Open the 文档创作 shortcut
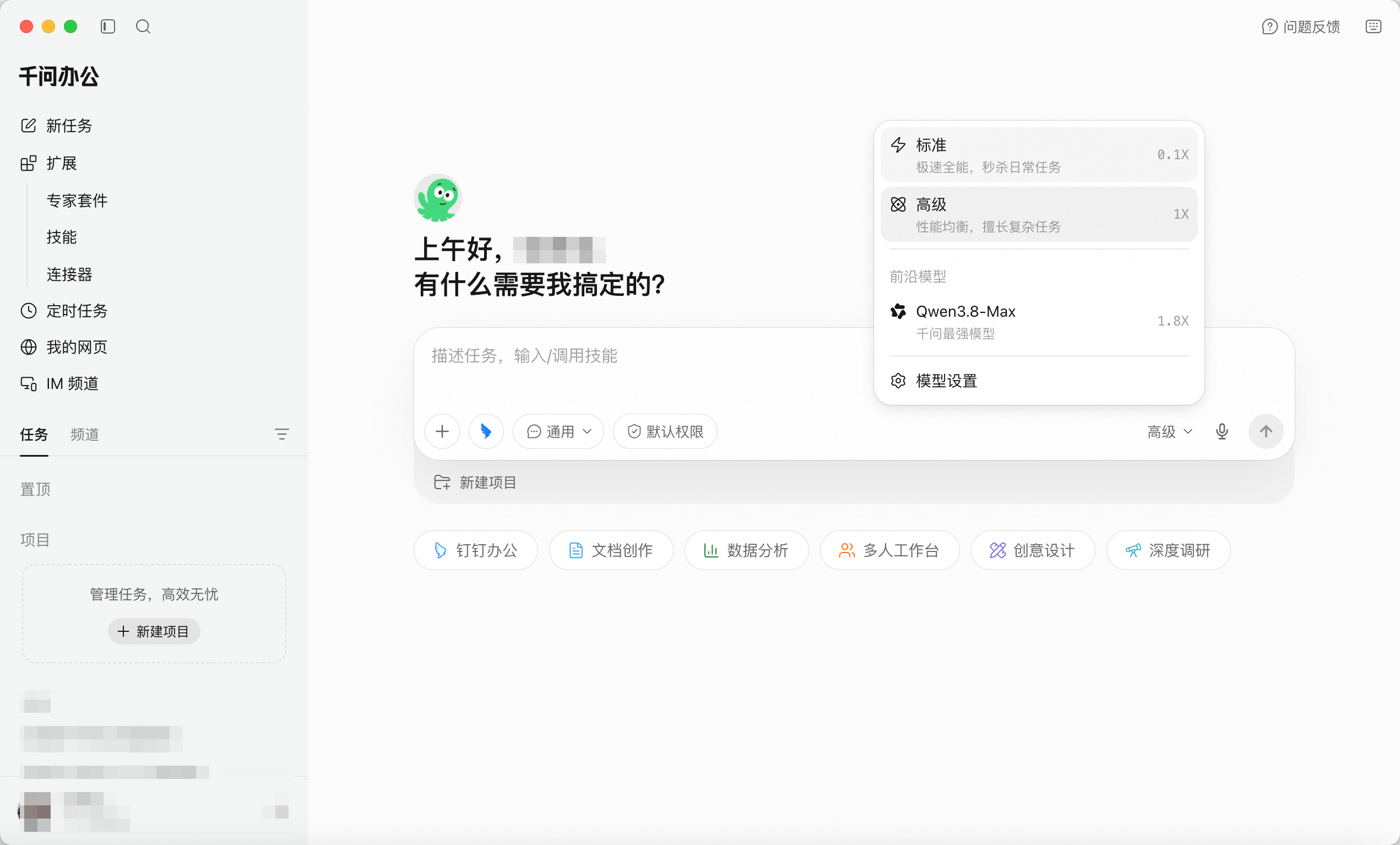Viewport: 1400px width, 845px height. [611, 550]
